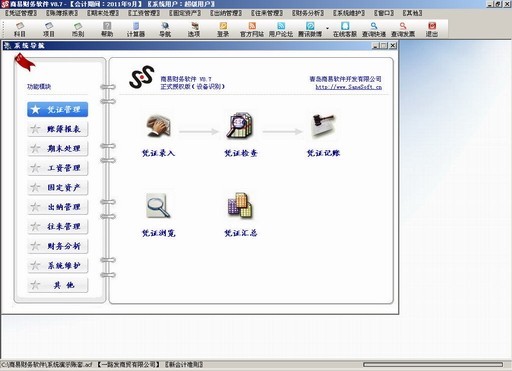Open the 系统维护 menu in menu bar
This screenshot has width=512, height=371.
349,13
